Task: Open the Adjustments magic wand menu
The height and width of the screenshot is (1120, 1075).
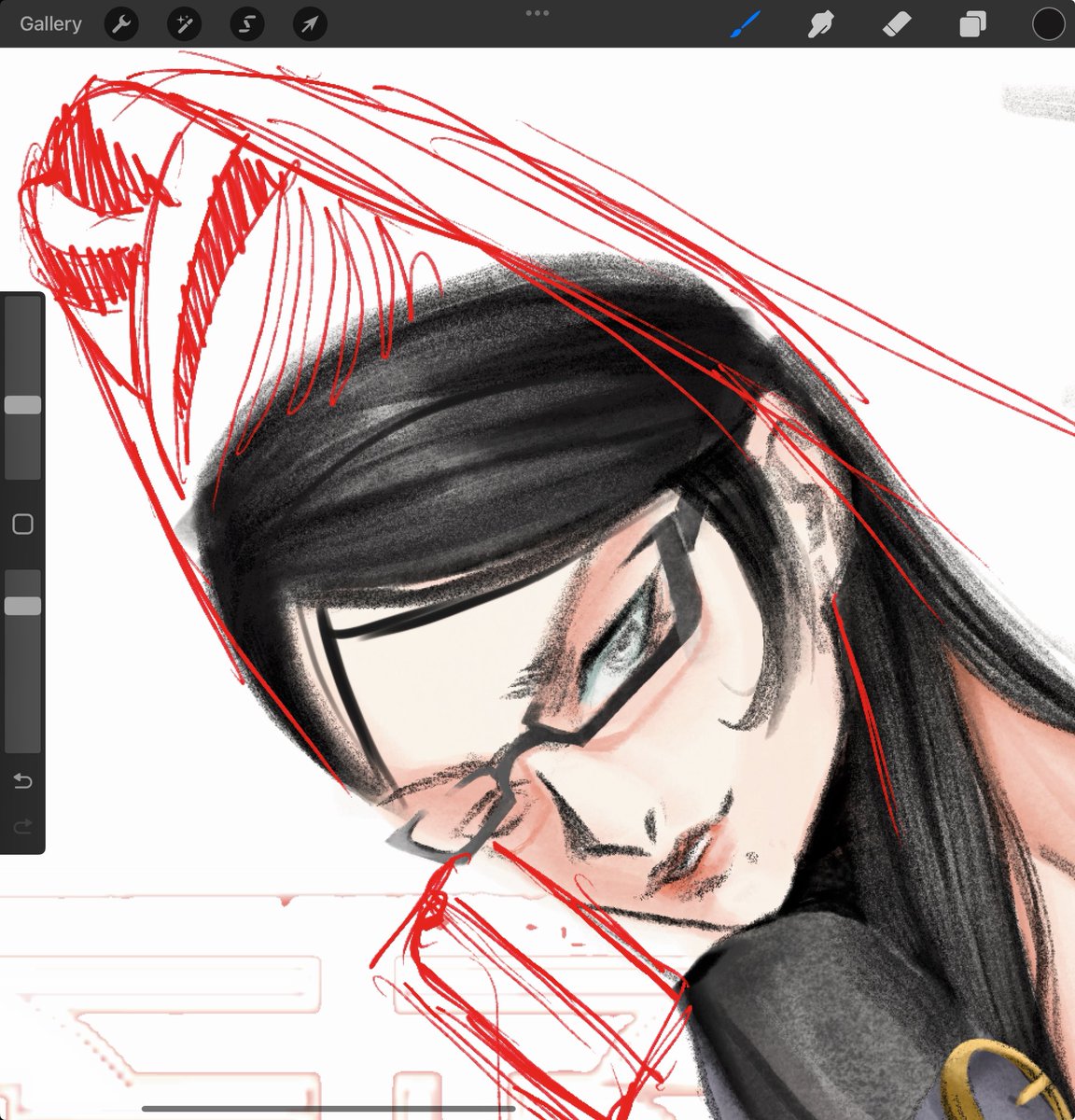Action: tap(184, 24)
